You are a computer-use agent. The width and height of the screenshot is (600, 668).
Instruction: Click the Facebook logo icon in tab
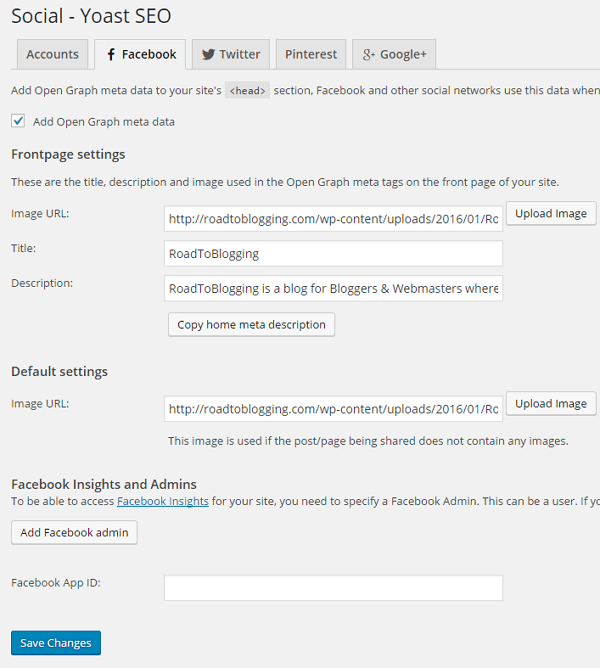tap(111, 55)
